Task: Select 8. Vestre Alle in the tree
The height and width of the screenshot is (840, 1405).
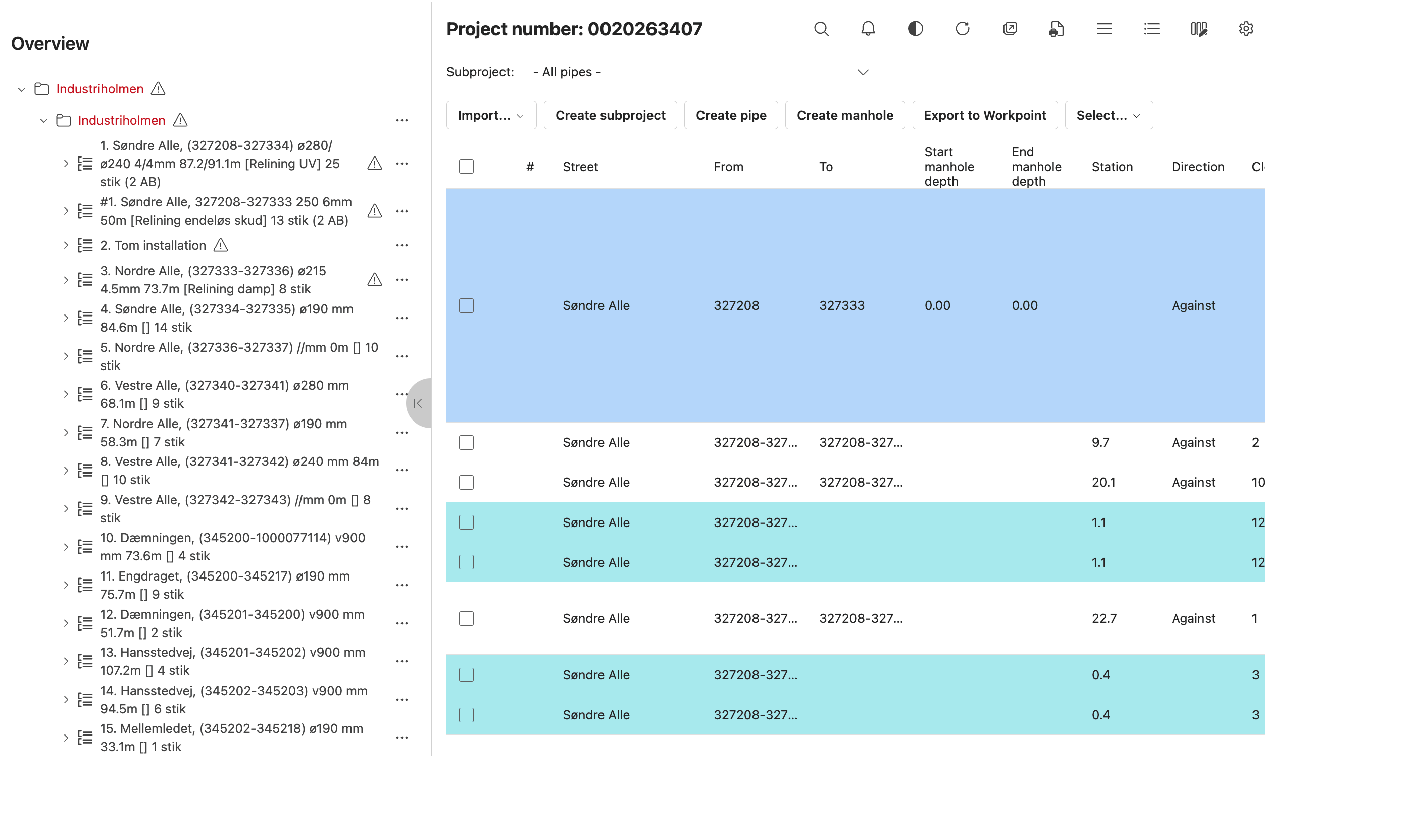Action: (x=239, y=470)
